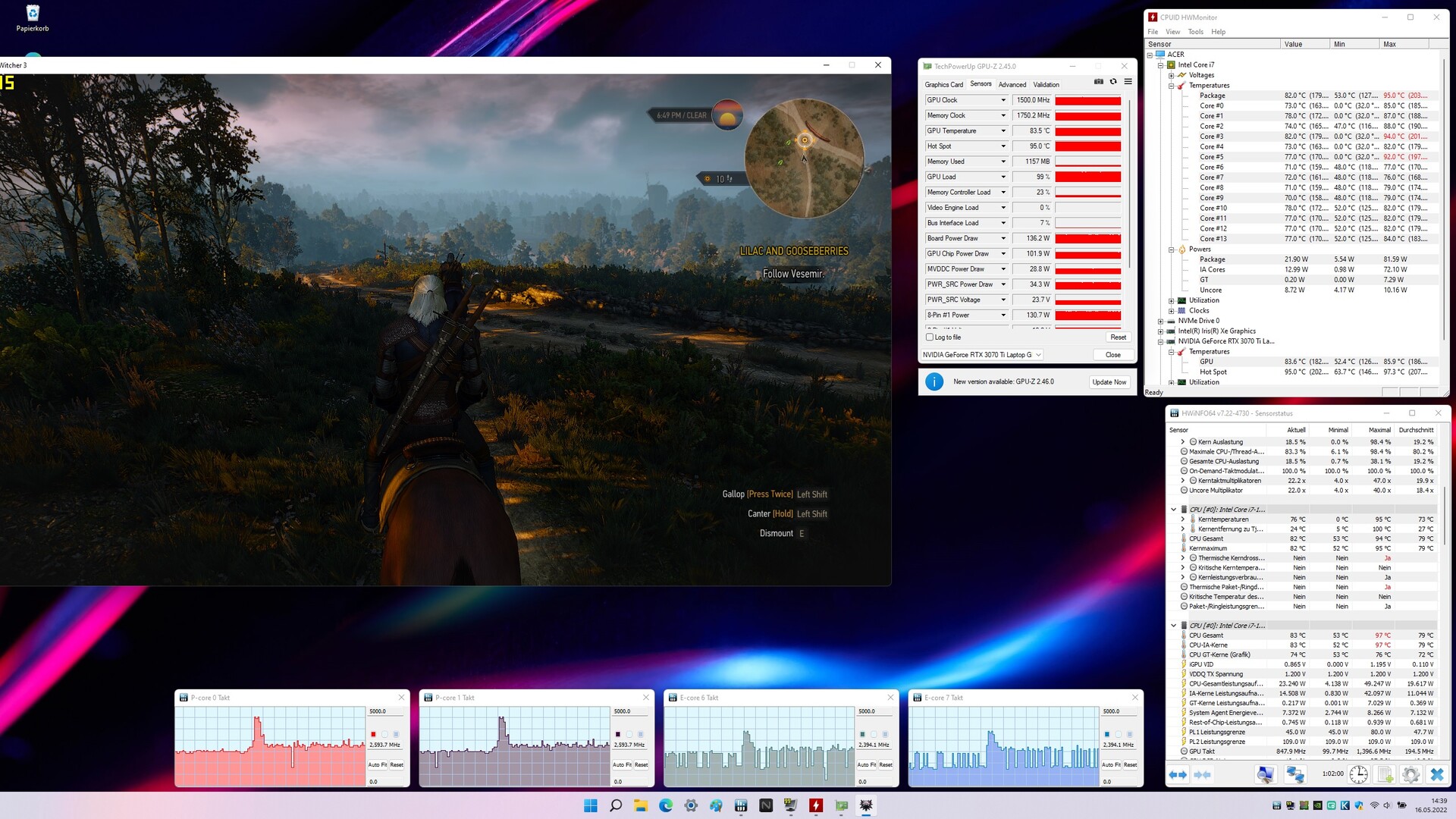The image size is (1456, 819).
Task: Click the Witcher 3 wolf taskbar icon
Action: click(x=866, y=805)
